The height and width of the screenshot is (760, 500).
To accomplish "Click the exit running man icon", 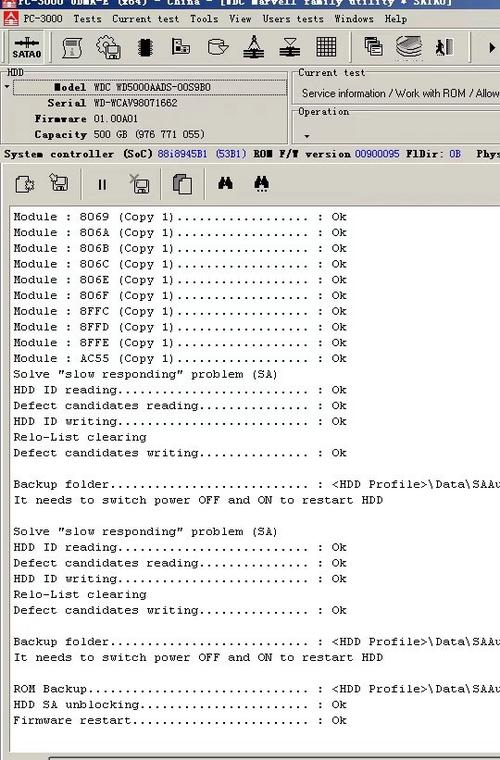I will [x=444, y=47].
